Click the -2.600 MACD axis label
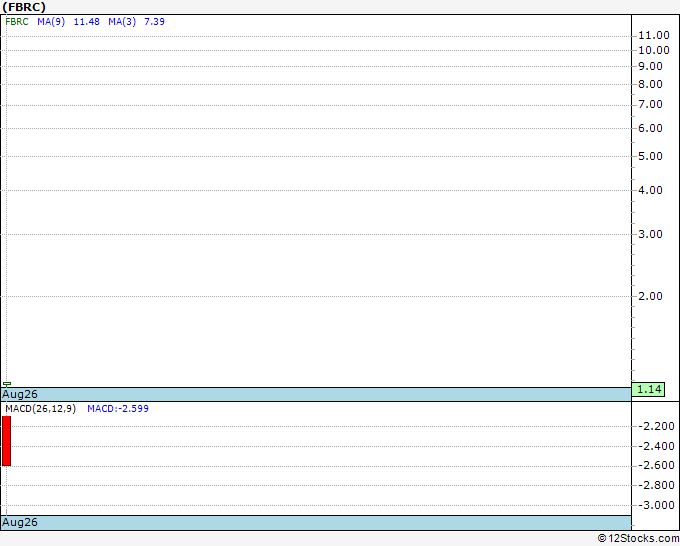 [x=657, y=466]
